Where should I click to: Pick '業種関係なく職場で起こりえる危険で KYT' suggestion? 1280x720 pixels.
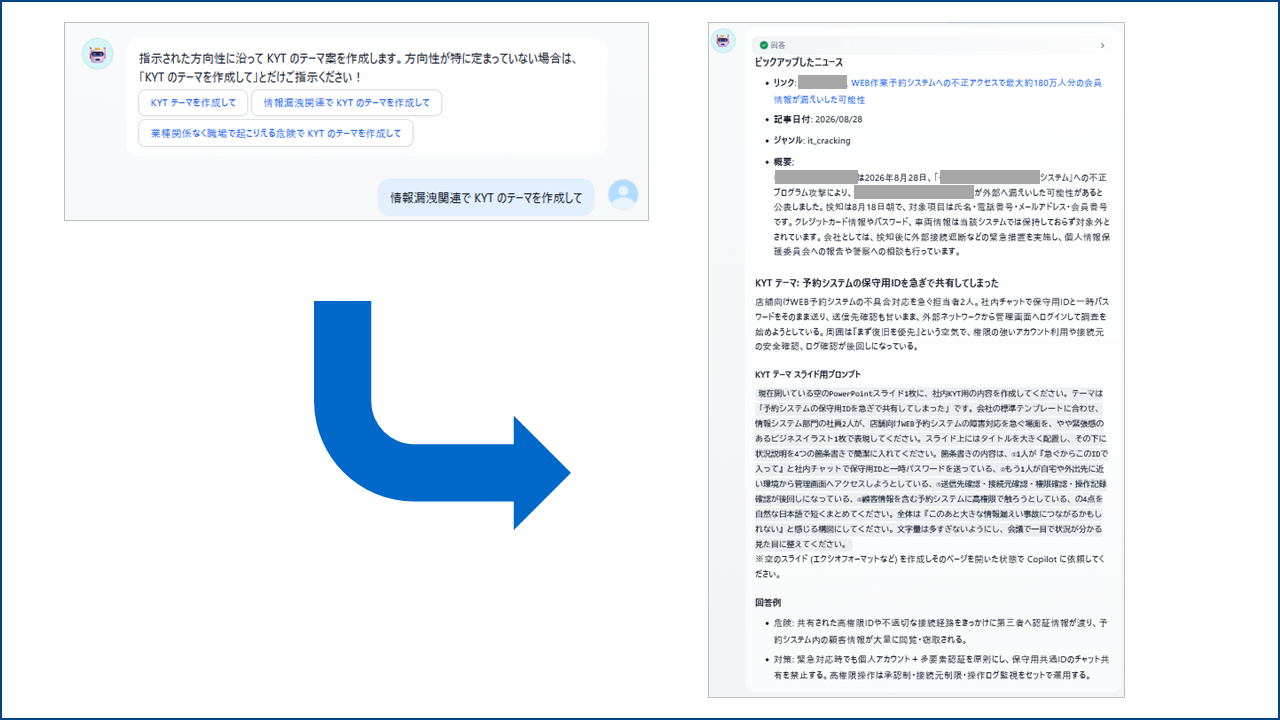coord(276,133)
